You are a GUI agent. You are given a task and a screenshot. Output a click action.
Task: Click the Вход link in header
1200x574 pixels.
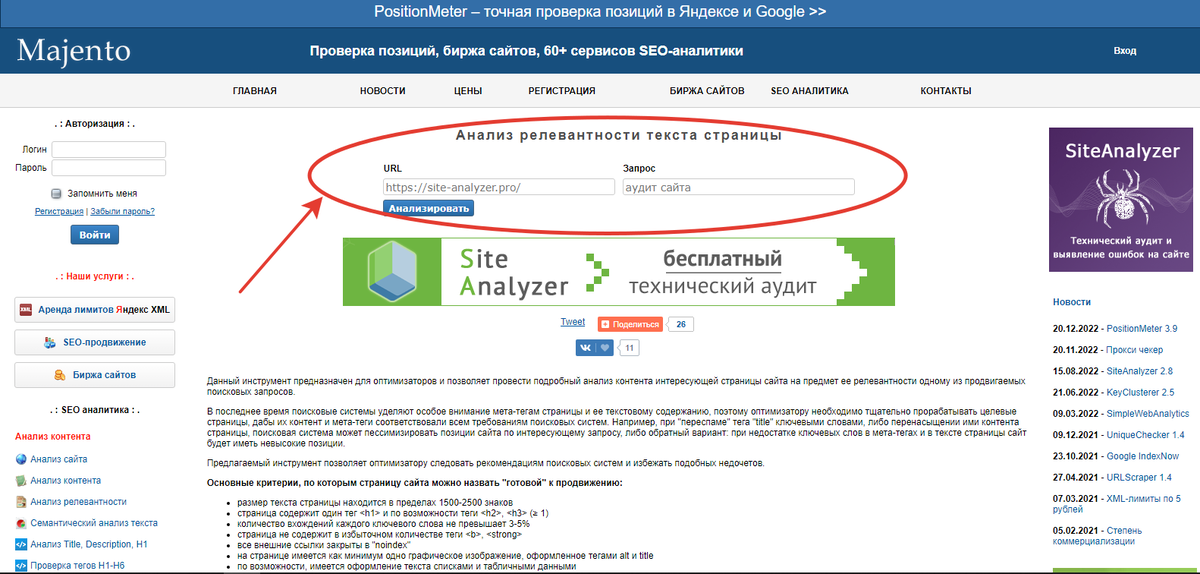pyautogui.click(x=1125, y=50)
